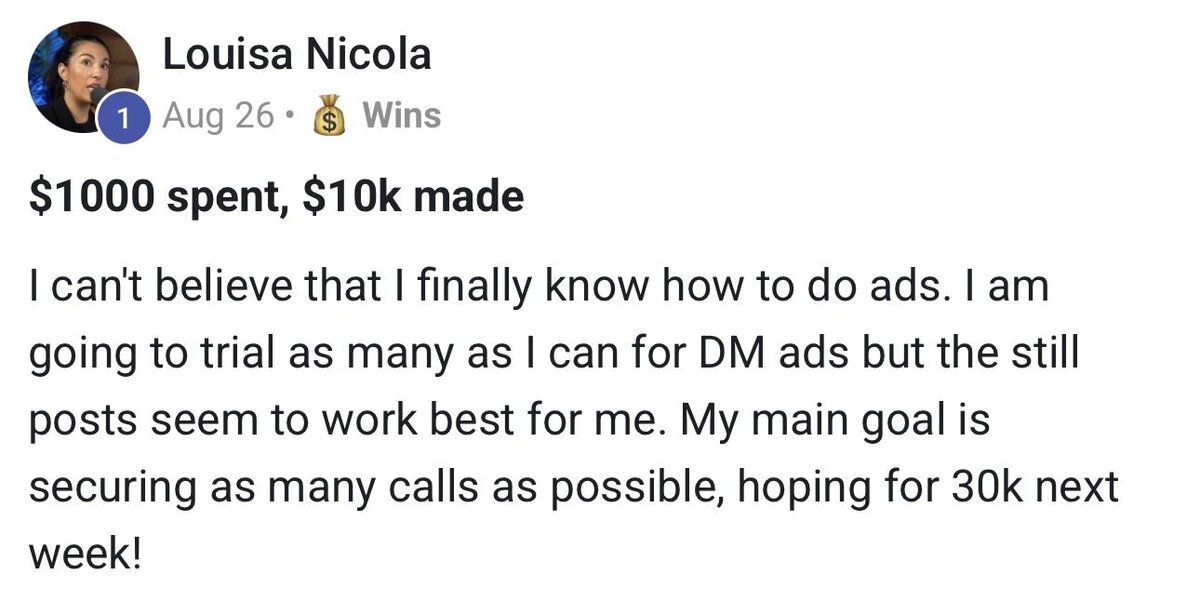Open the author name Louisa Nicola
Image resolution: width=1200 pixels, height=615 pixels.
pyautogui.click(x=296, y=55)
